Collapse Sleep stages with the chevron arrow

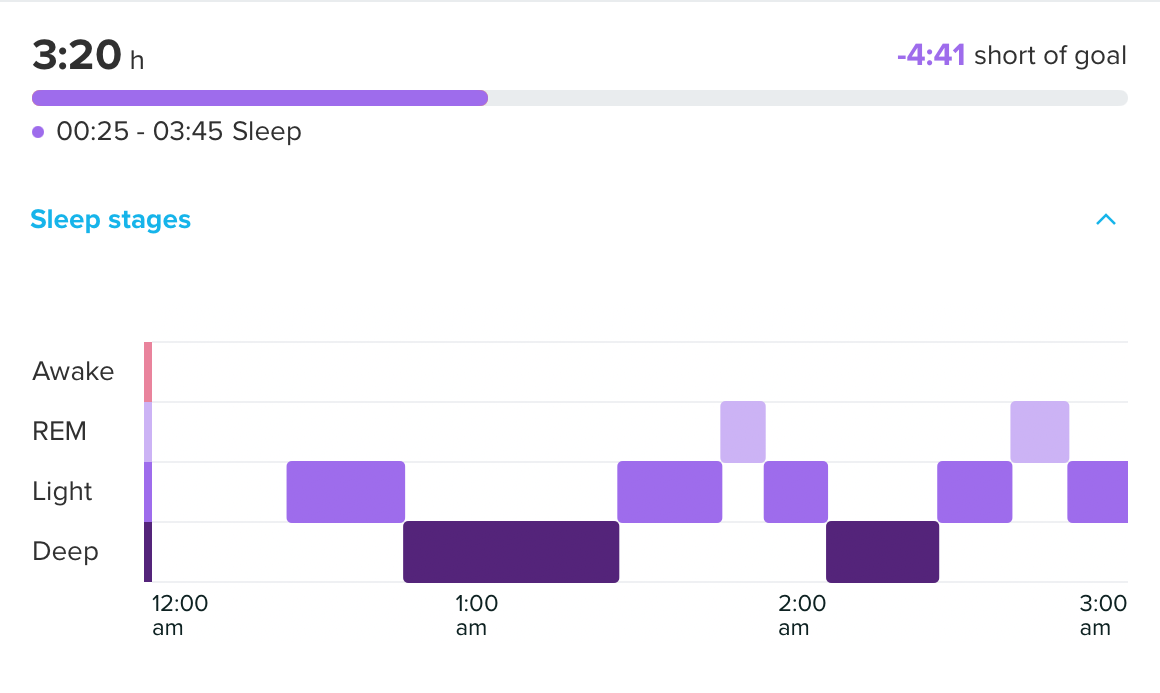click(x=1105, y=220)
